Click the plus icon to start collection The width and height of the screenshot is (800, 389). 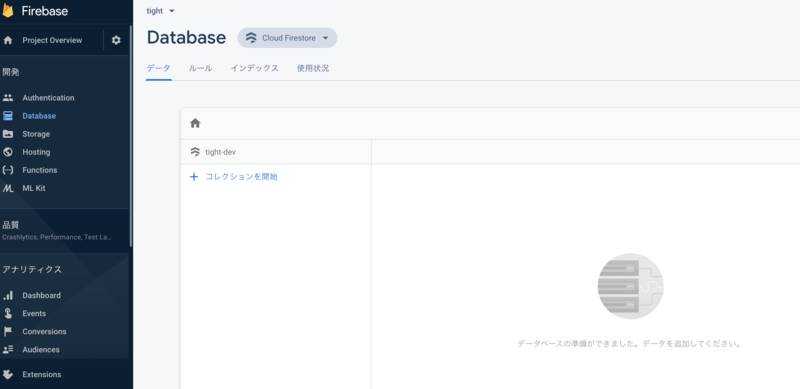click(x=194, y=177)
